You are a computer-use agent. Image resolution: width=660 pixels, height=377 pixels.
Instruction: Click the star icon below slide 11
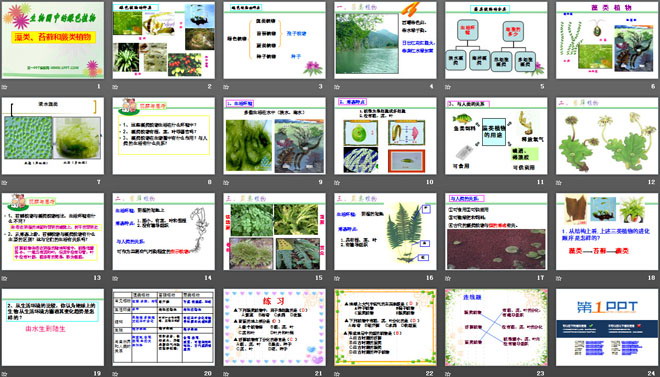(x=448, y=183)
